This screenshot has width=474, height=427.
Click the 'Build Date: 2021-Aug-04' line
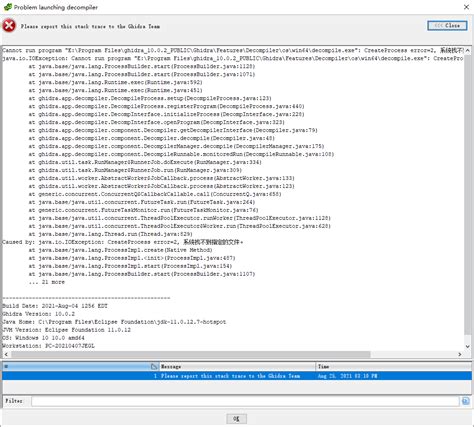(55, 306)
